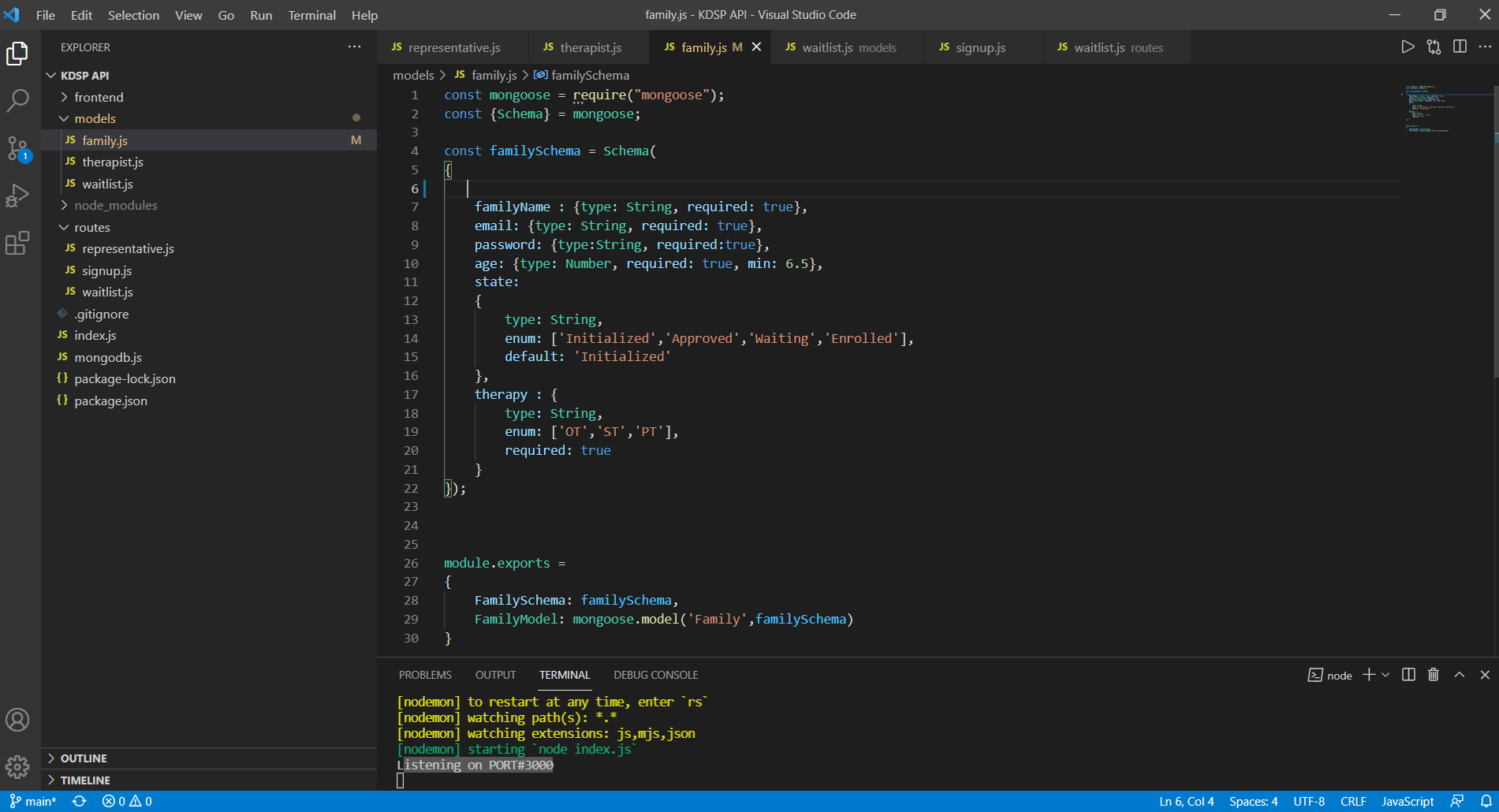
Task: Switch to the DEBUG CONSOLE tab
Action: tap(655, 675)
